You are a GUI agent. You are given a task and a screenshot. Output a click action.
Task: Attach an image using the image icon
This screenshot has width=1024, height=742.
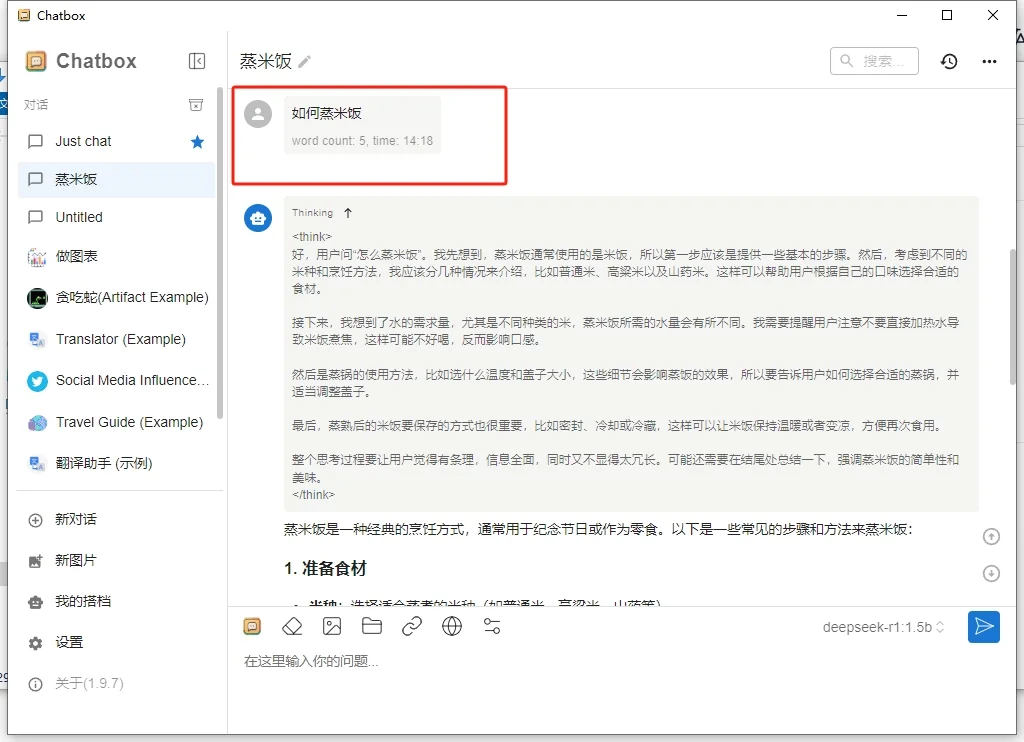click(332, 626)
